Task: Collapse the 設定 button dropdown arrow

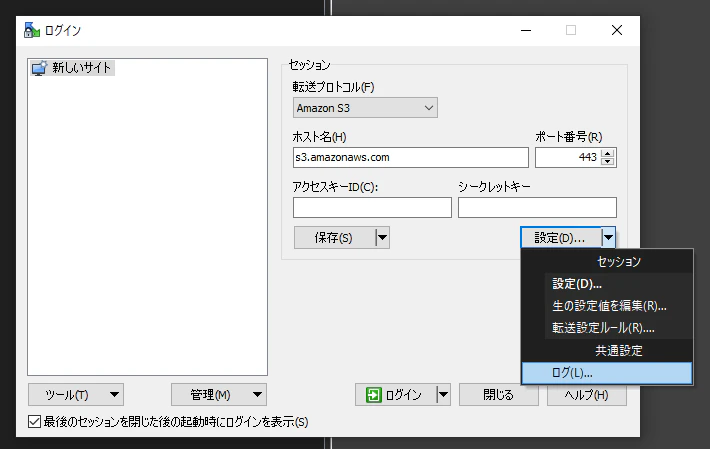Action: click(x=608, y=238)
